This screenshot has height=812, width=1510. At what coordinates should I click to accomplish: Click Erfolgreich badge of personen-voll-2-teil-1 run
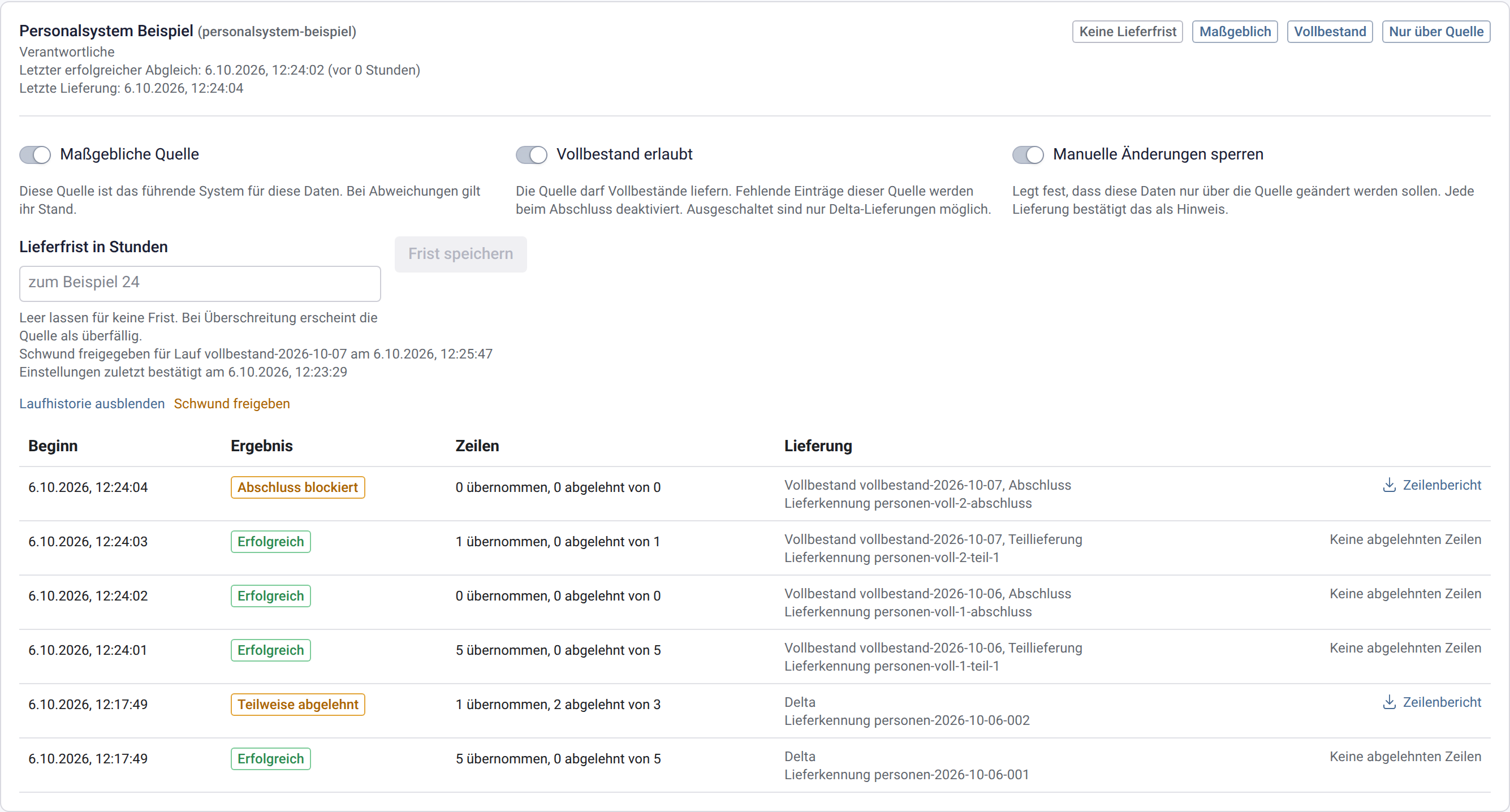tap(271, 541)
